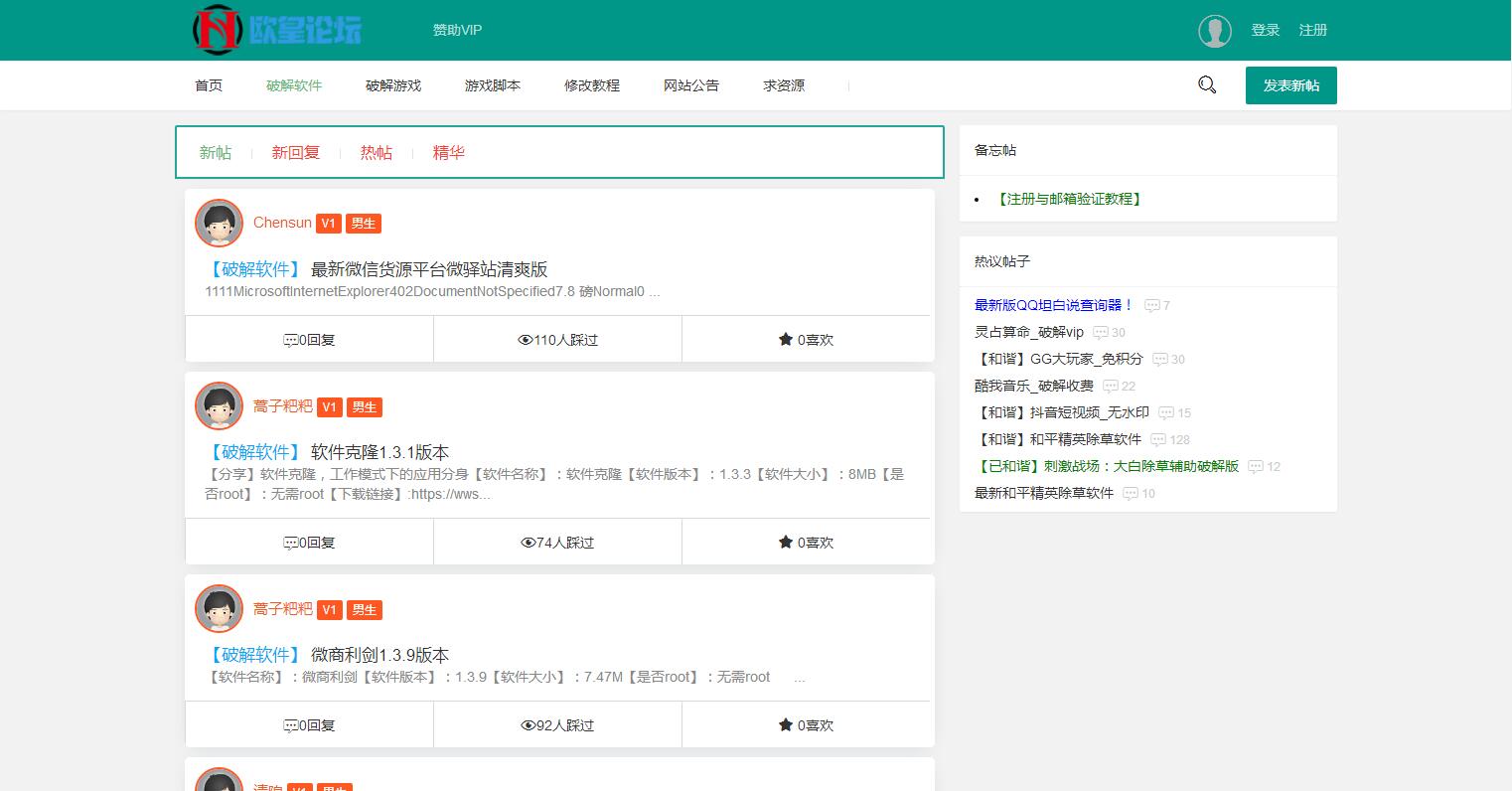This screenshot has height=791, width=1512.
Task: Open the 赞助VIP page
Action: coord(457,30)
